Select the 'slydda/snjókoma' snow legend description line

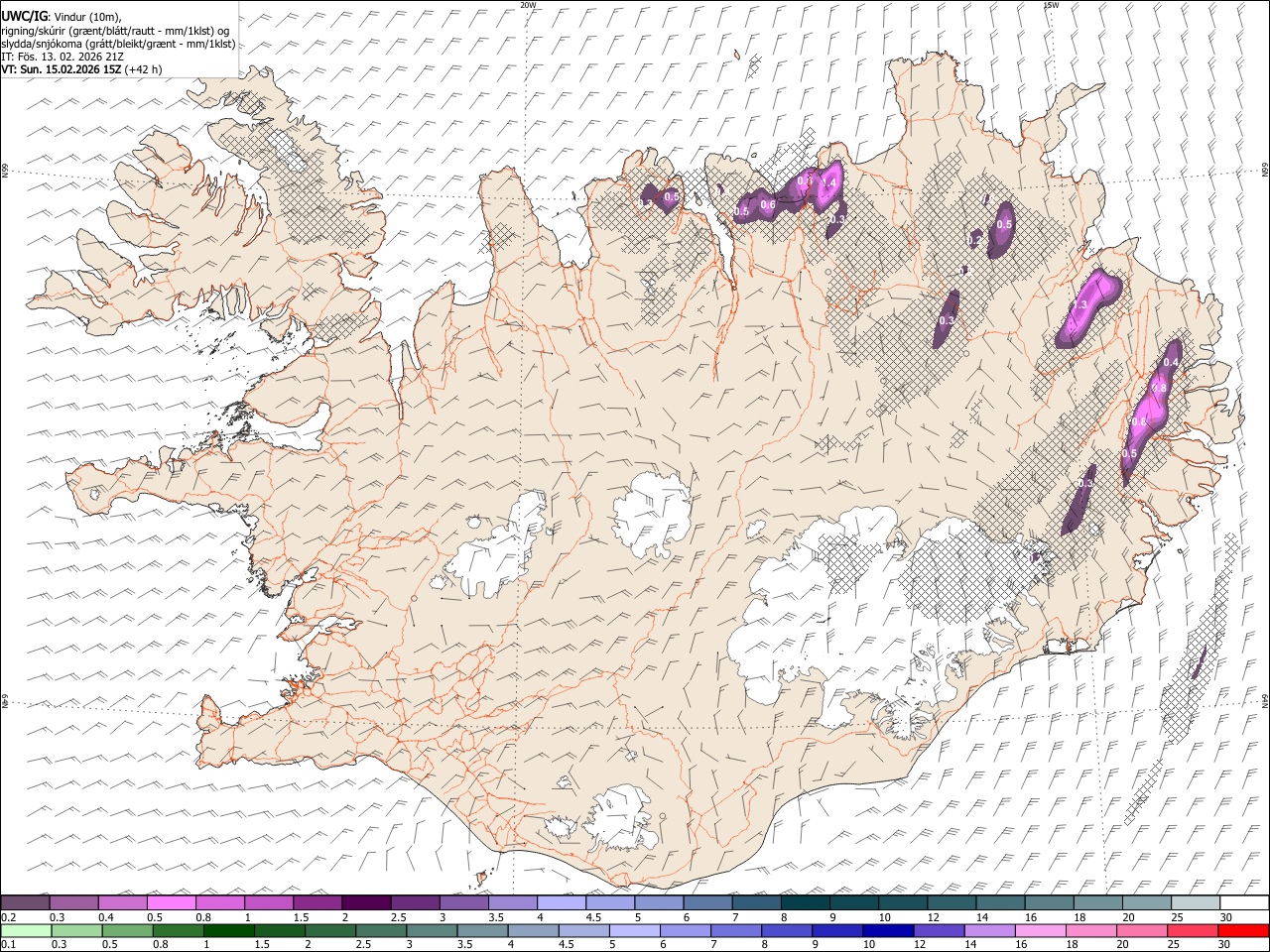(x=118, y=44)
